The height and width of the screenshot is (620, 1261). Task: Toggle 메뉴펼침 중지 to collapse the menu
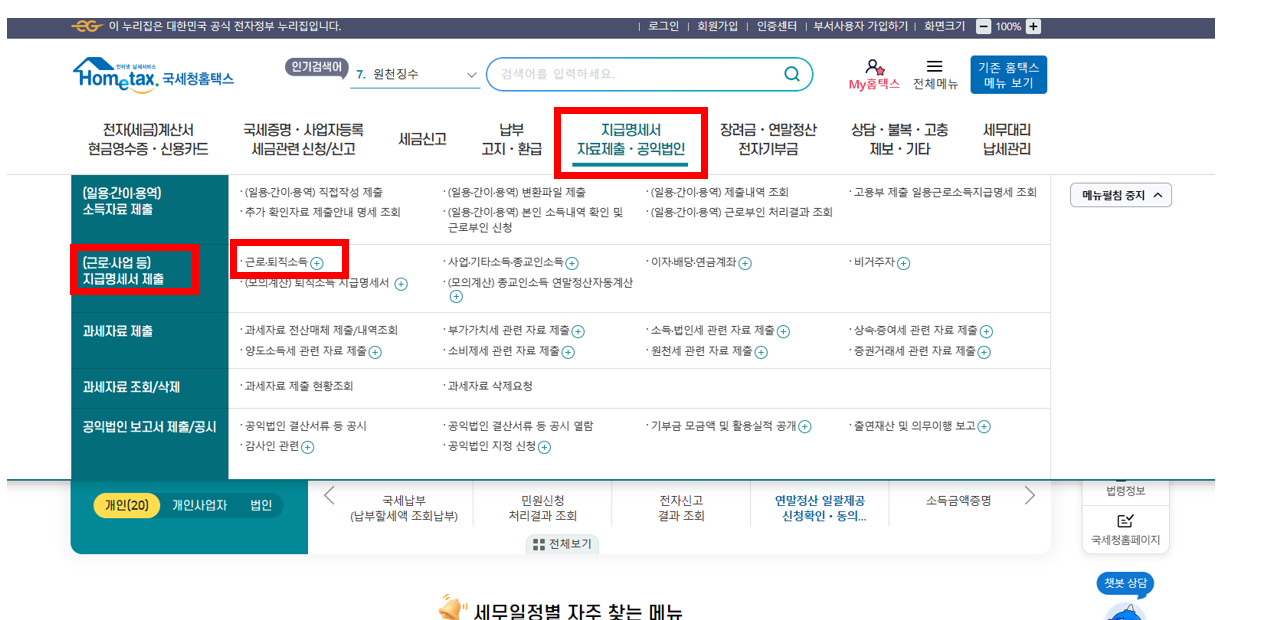click(1121, 195)
